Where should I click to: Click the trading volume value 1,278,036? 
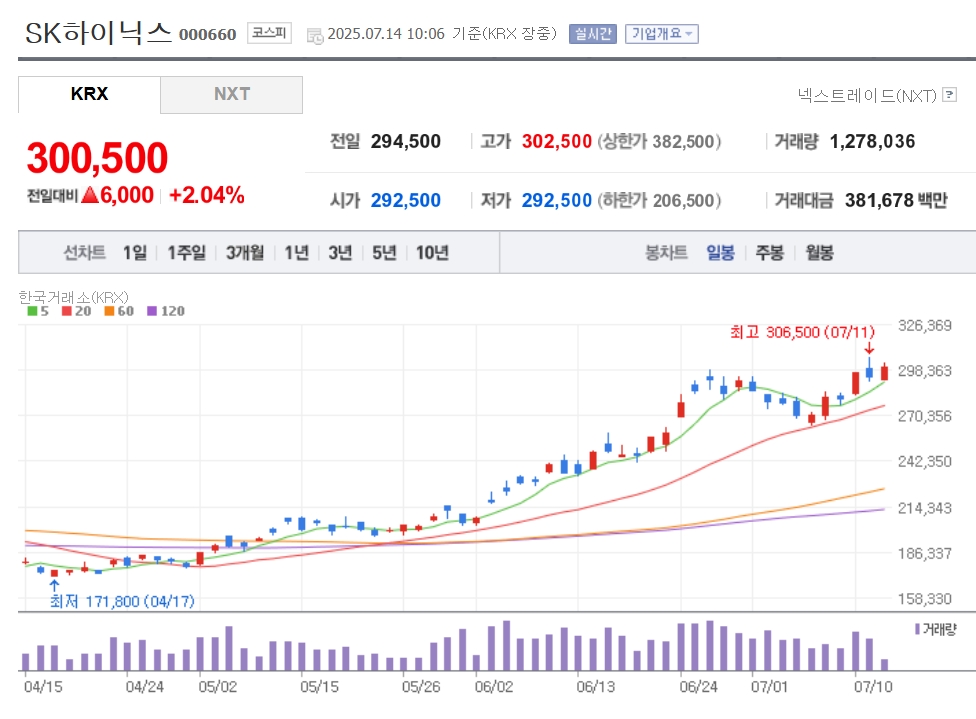872,141
